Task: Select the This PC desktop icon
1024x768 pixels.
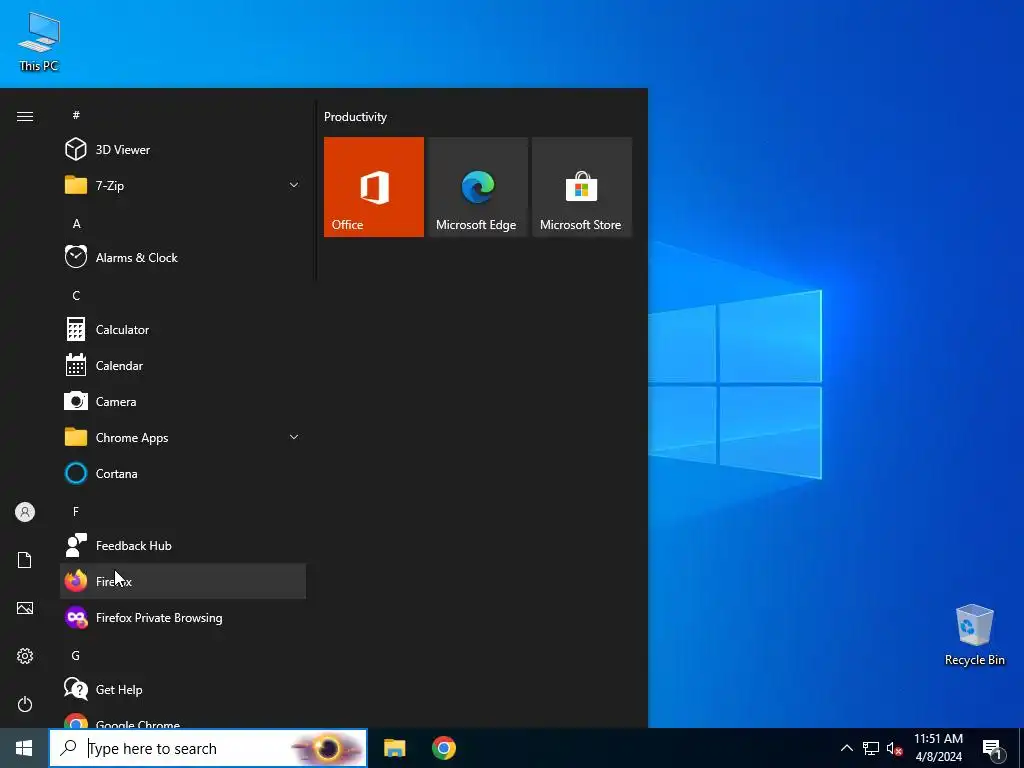Action: point(39,41)
